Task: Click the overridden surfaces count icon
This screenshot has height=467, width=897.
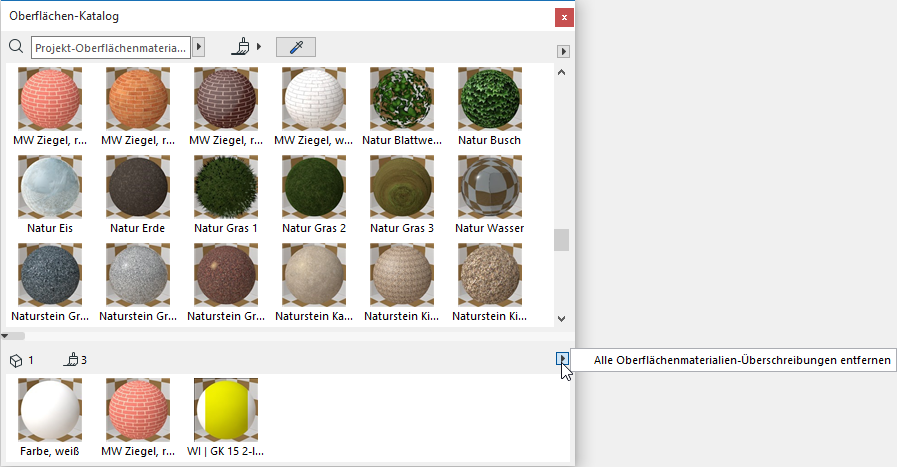Action: [71, 360]
